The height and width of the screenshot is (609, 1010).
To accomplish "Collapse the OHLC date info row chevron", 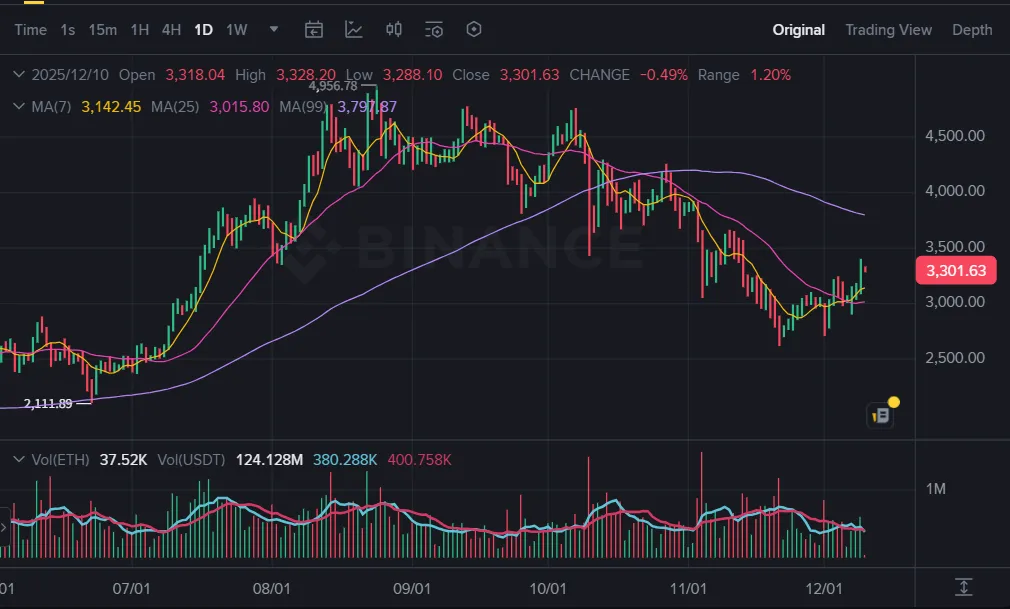I will pos(18,75).
